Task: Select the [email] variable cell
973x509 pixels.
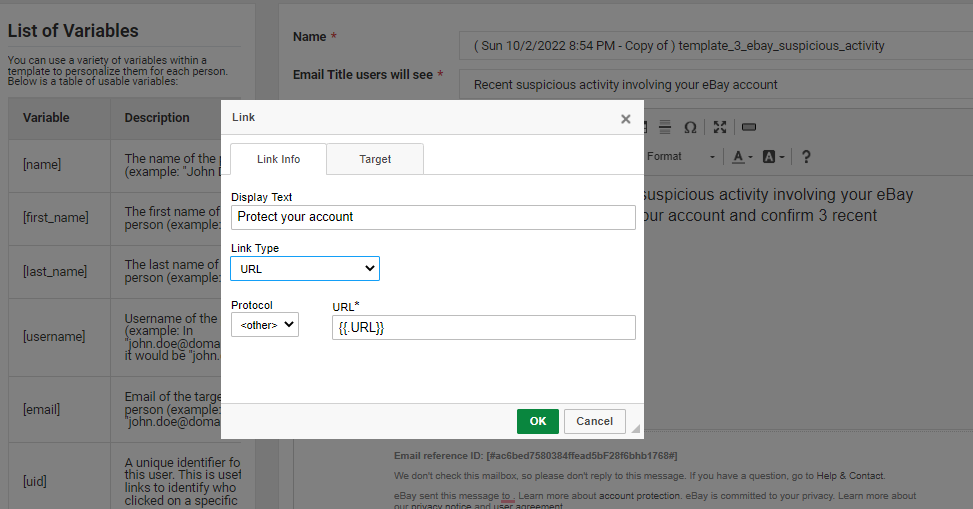Action: [60, 410]
